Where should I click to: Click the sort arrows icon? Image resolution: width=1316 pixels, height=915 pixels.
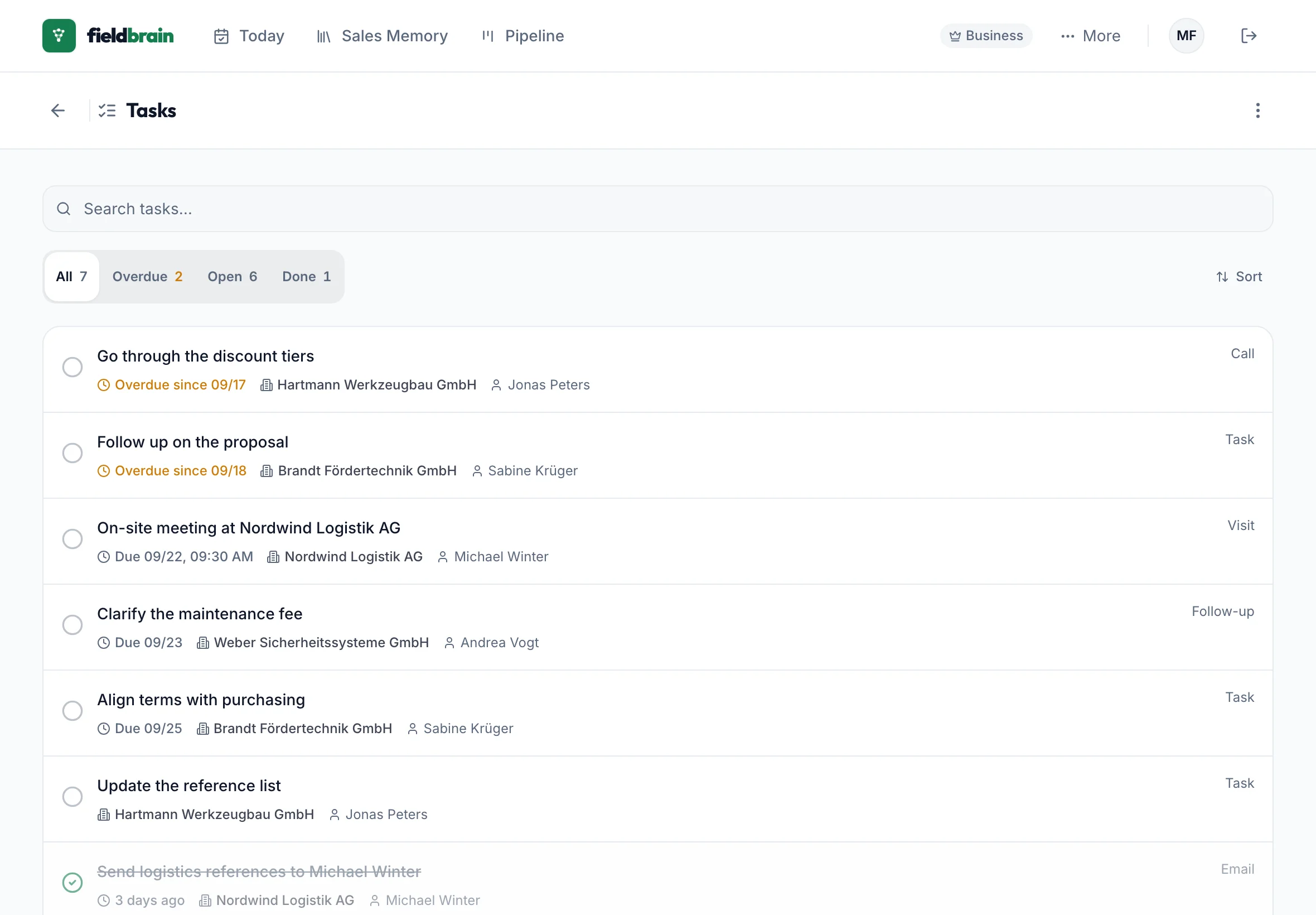(x=1222, y=277)
